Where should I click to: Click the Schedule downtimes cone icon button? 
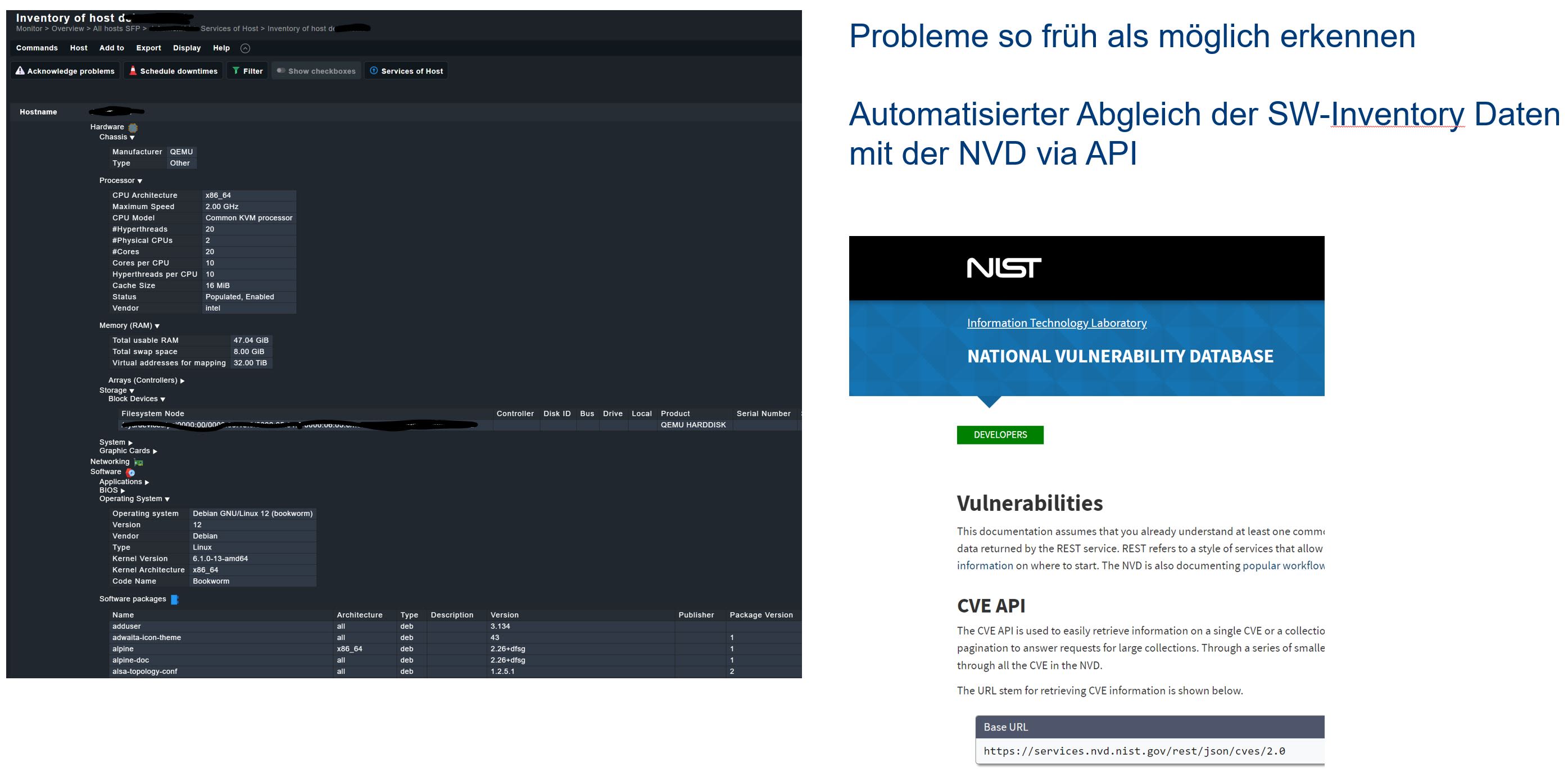click(174, 71)
